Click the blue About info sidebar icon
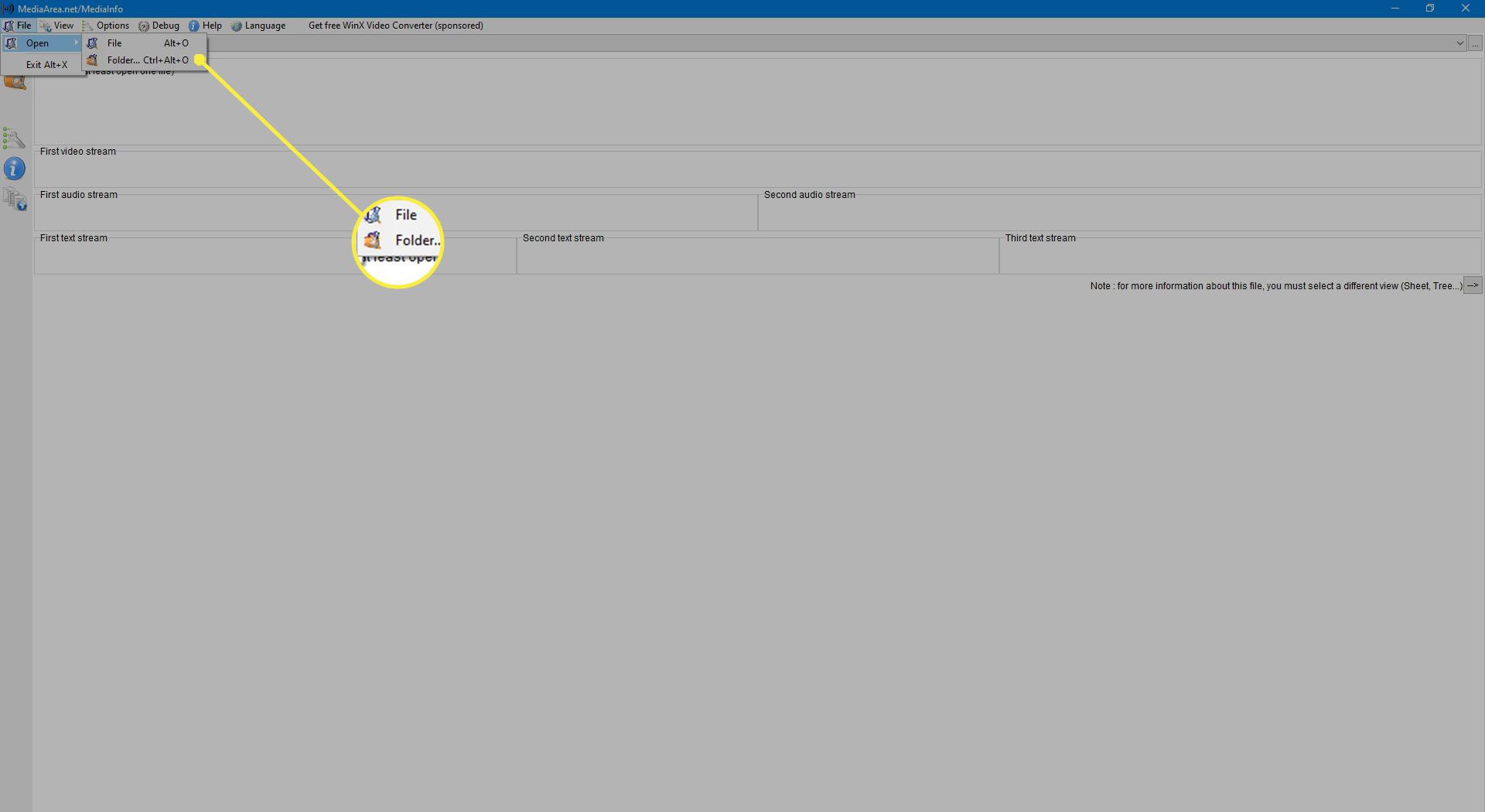Image resolution: width=1485 pixels, height=812 pixels. coord(14,169)
